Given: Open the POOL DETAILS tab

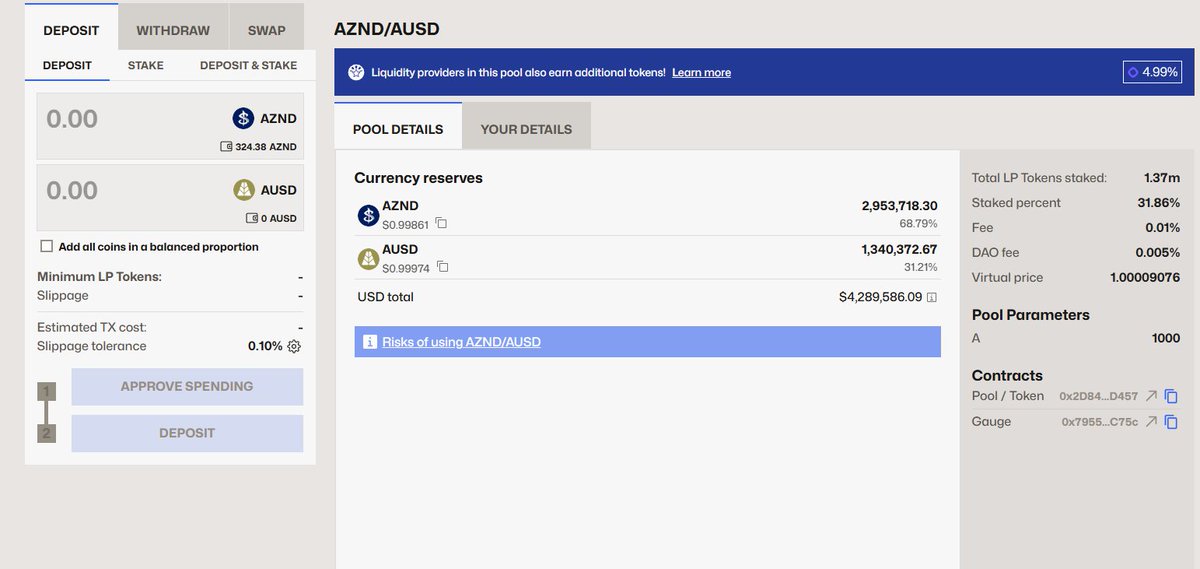Looking at the screenshot, I should click(398, 129).
